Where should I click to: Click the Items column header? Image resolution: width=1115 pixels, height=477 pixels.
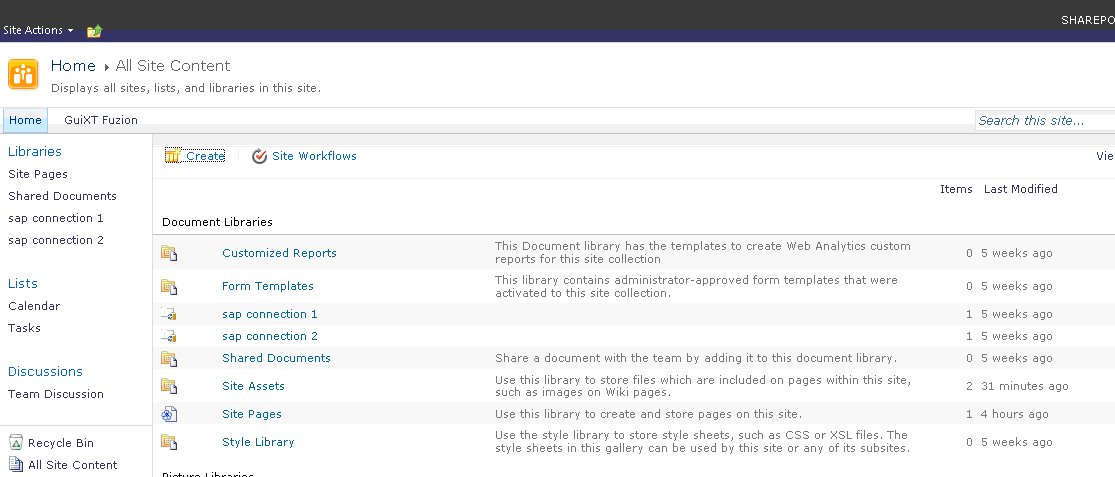click(956, 189)
